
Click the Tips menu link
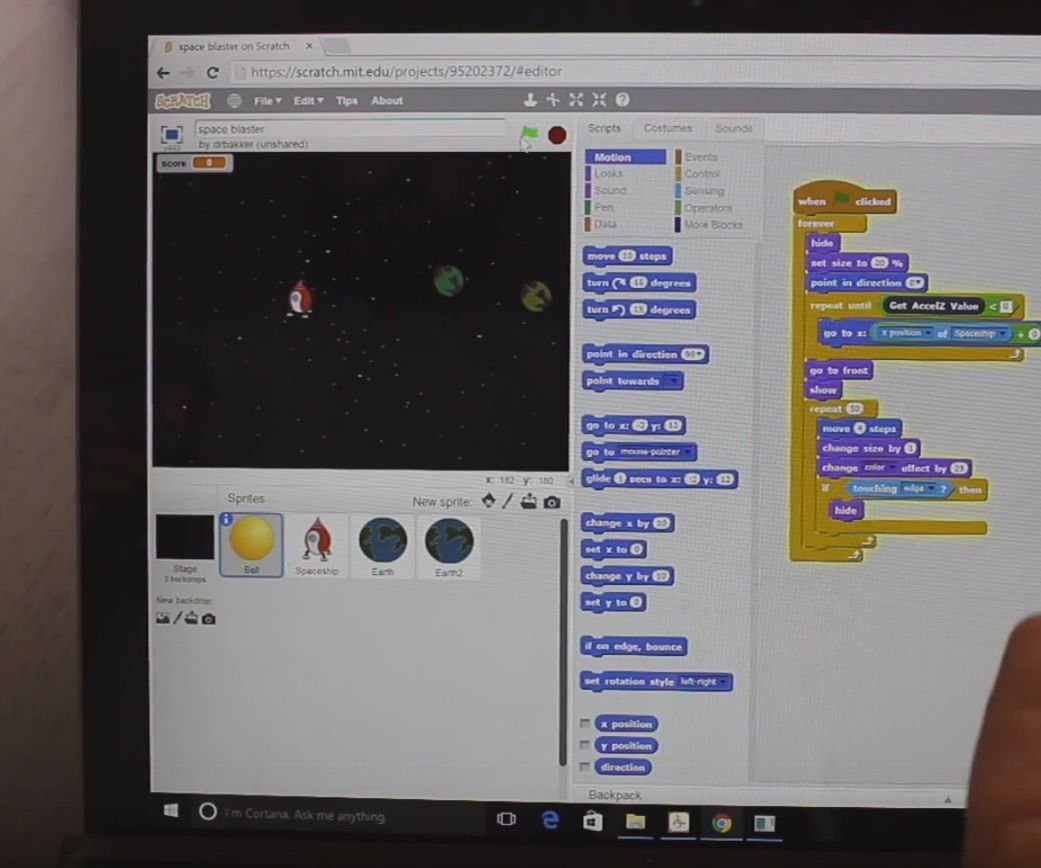click(348, 100)
